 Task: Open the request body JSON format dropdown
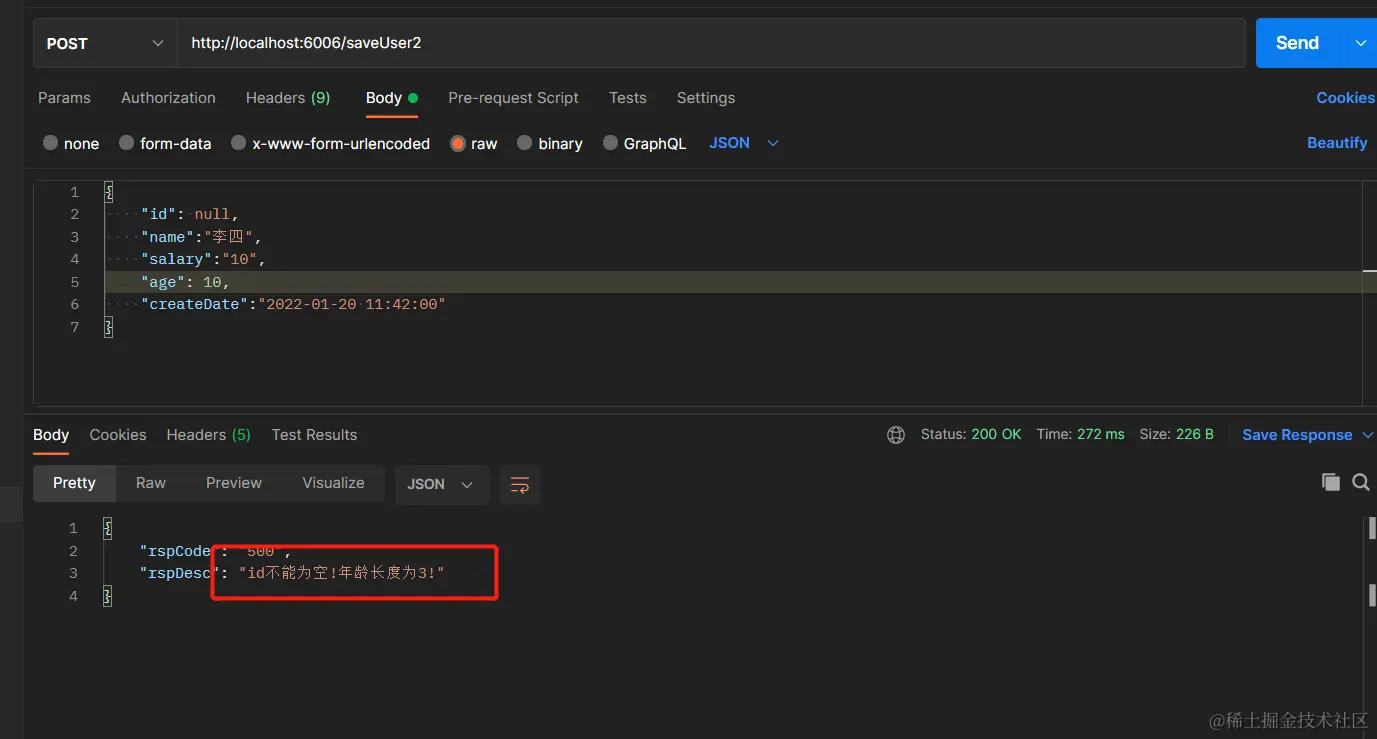744,143
